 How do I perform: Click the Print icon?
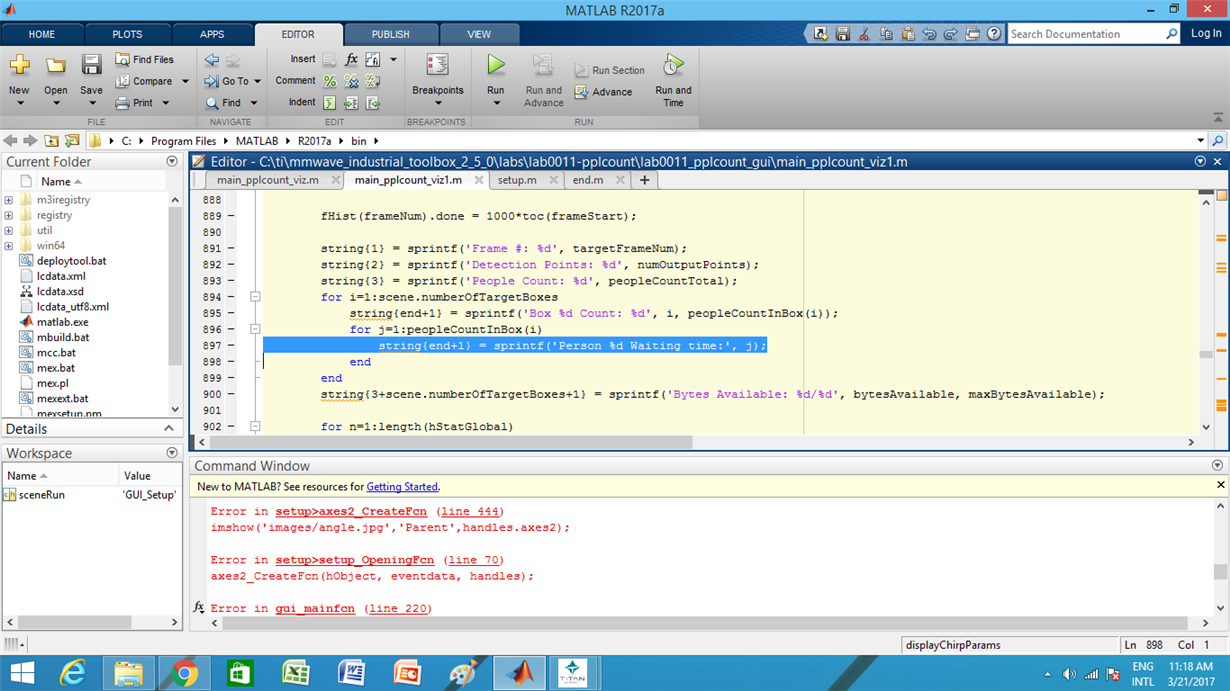tap(122, 103)
